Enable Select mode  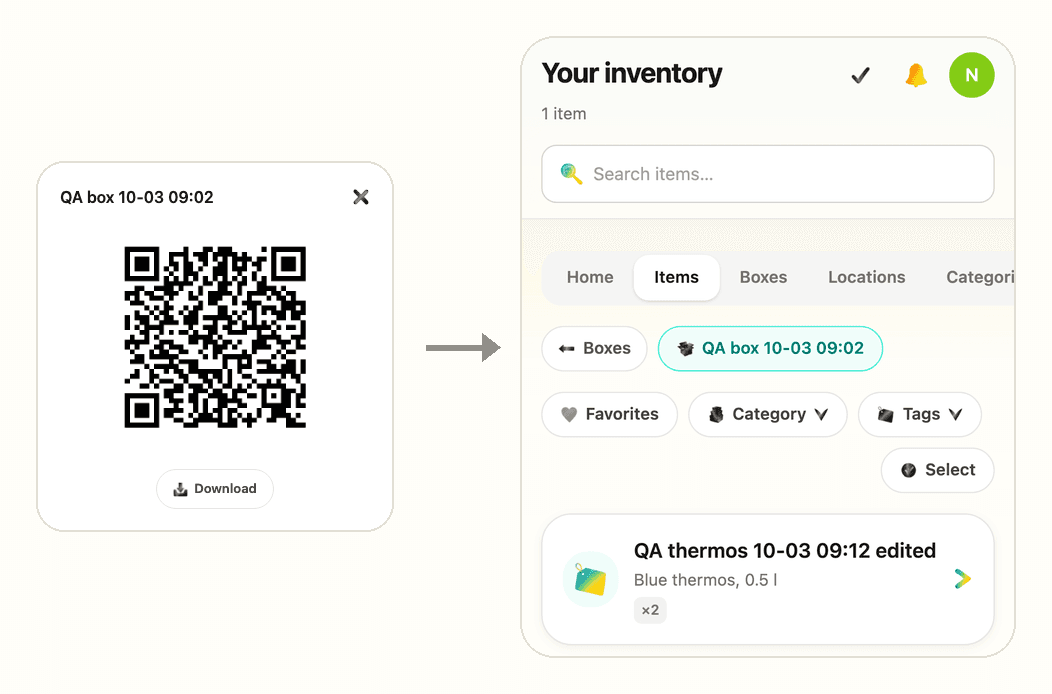coord(937,470)
